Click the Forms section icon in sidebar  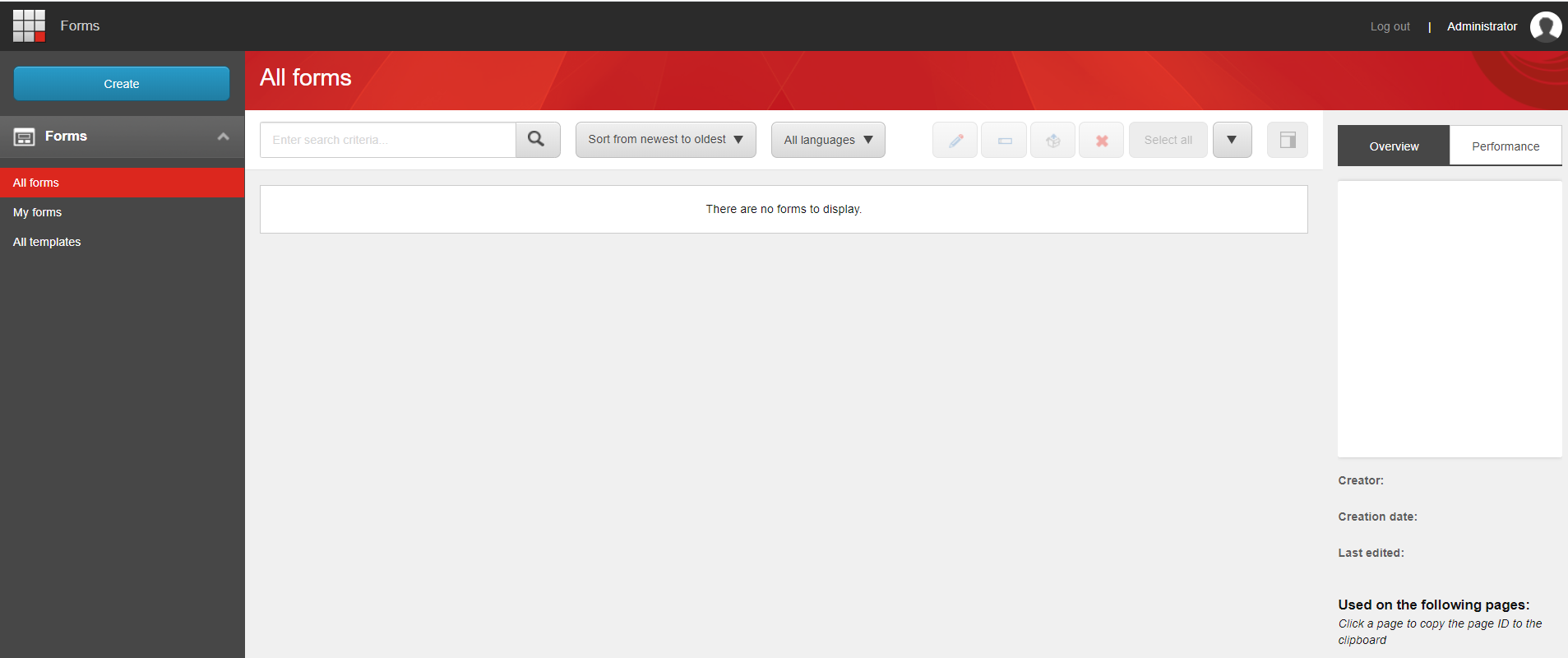click(x=24, y=137)
